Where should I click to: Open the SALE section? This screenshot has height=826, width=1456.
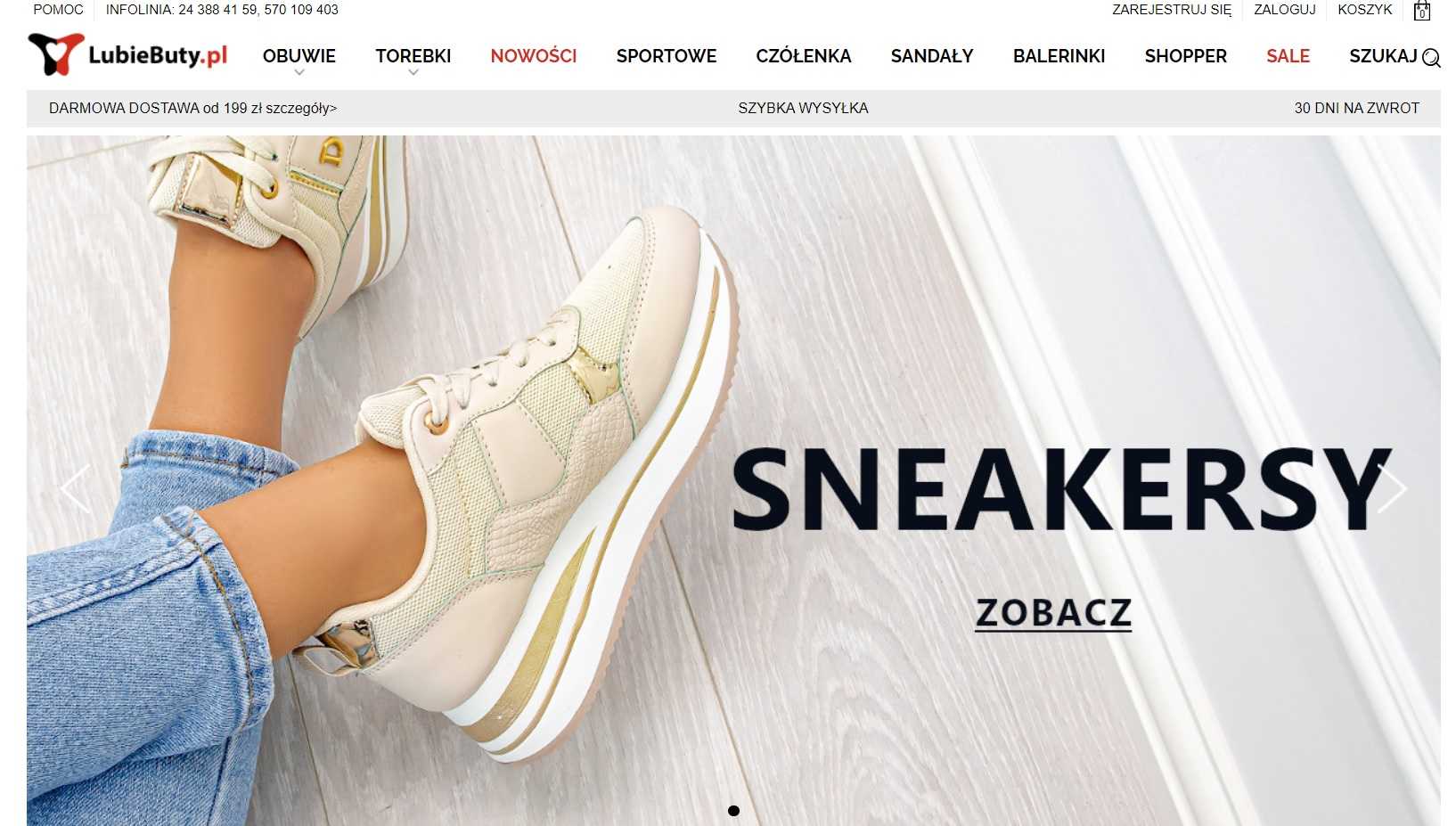point(1288,56)
